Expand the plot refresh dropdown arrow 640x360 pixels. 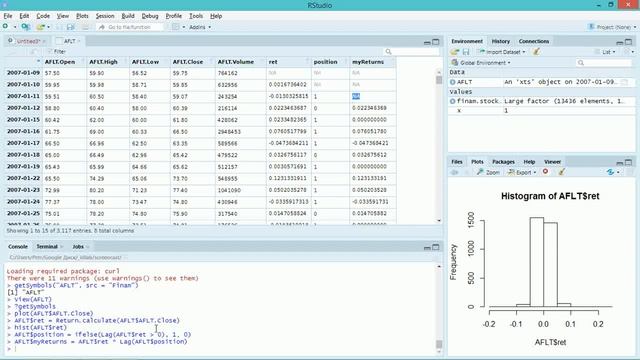618,172
